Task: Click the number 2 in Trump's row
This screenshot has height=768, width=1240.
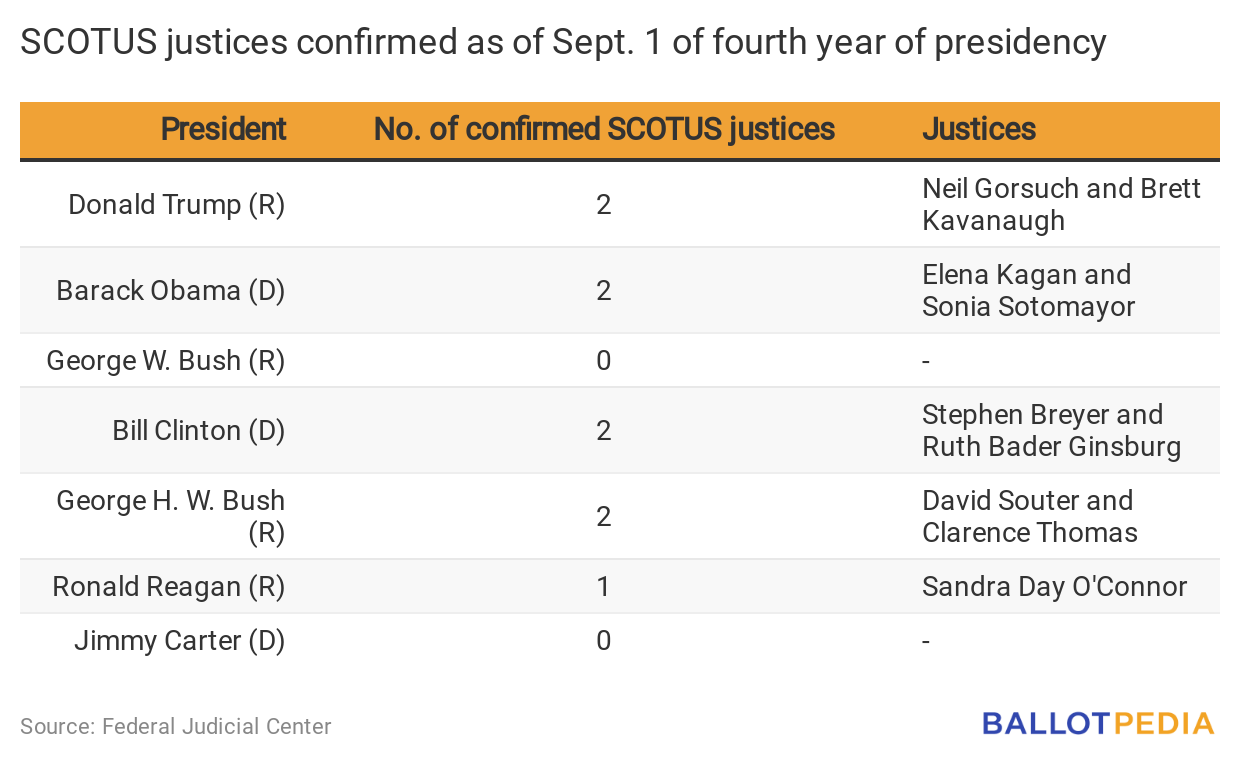Action: click(x=603, y=205)
